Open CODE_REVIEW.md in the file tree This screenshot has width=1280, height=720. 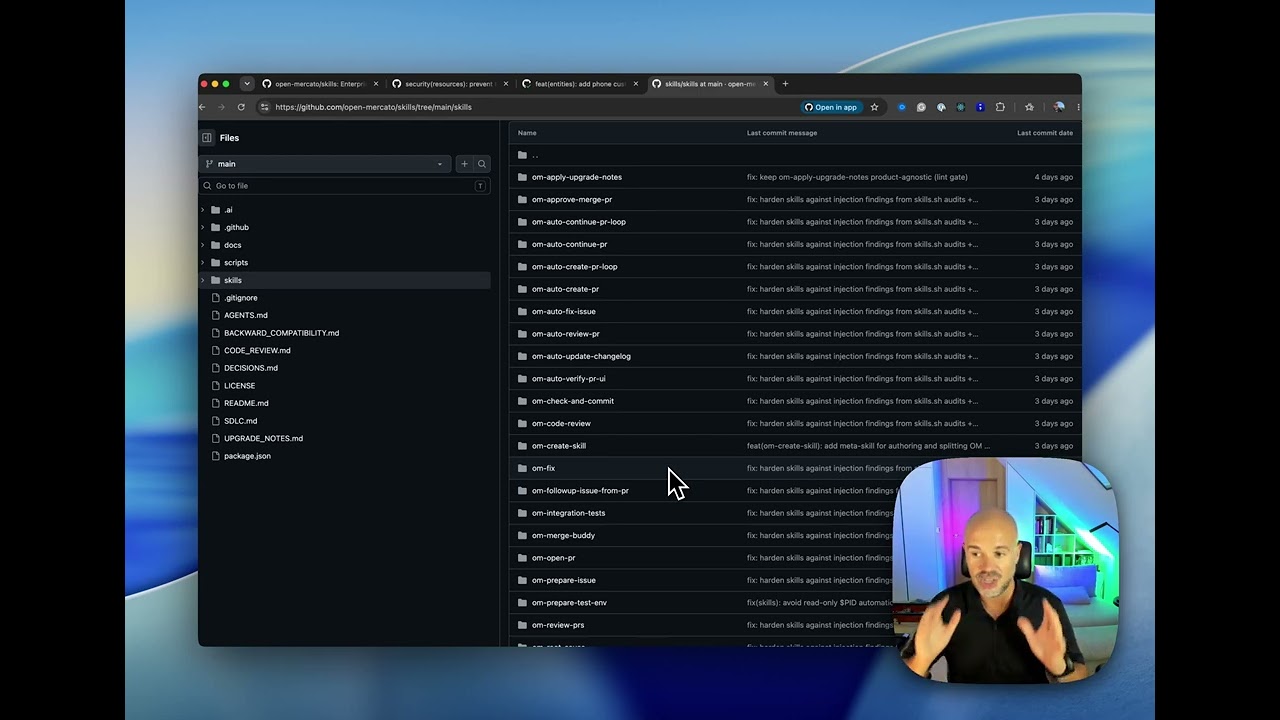[257, 351]
